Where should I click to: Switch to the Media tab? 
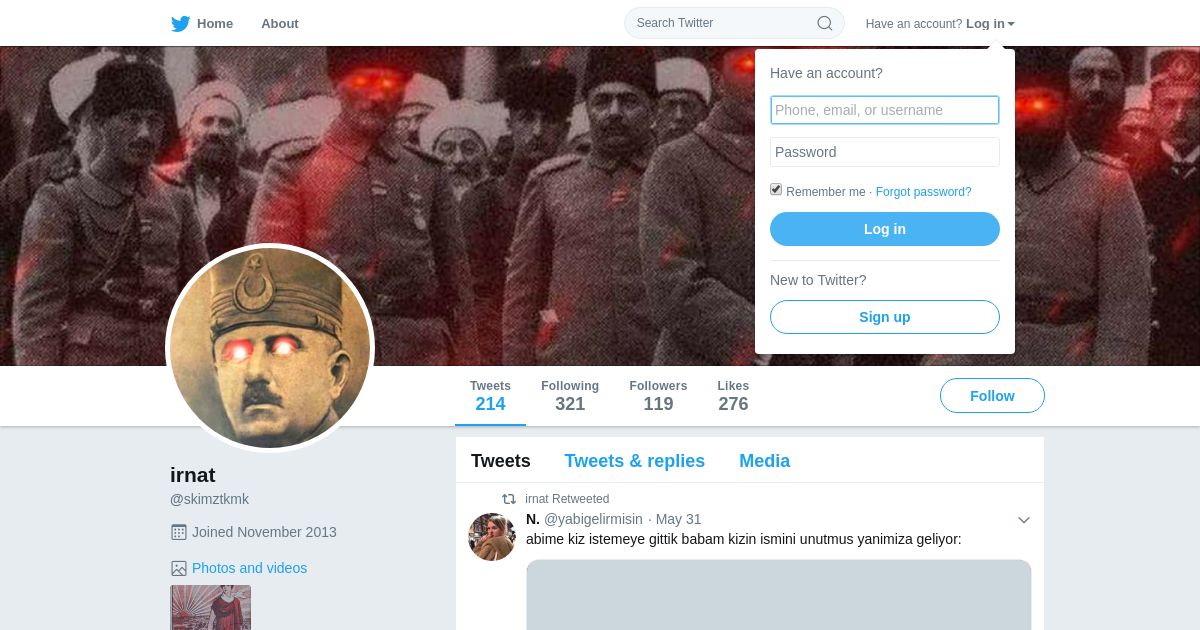[764, 461]
